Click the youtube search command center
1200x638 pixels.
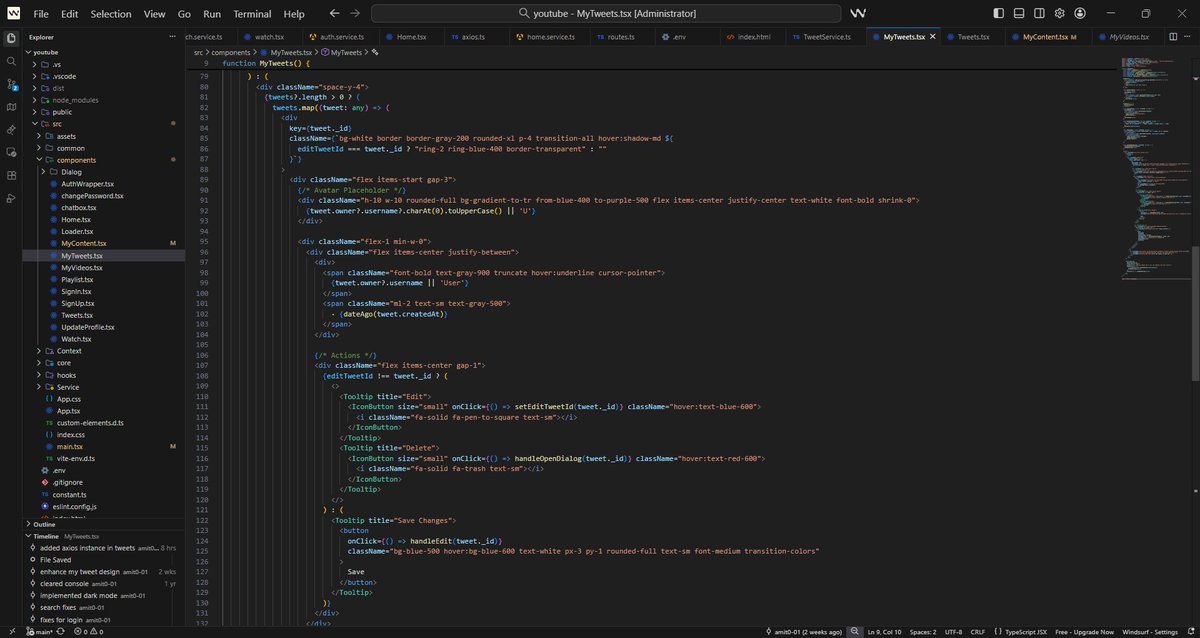[607, 13]
